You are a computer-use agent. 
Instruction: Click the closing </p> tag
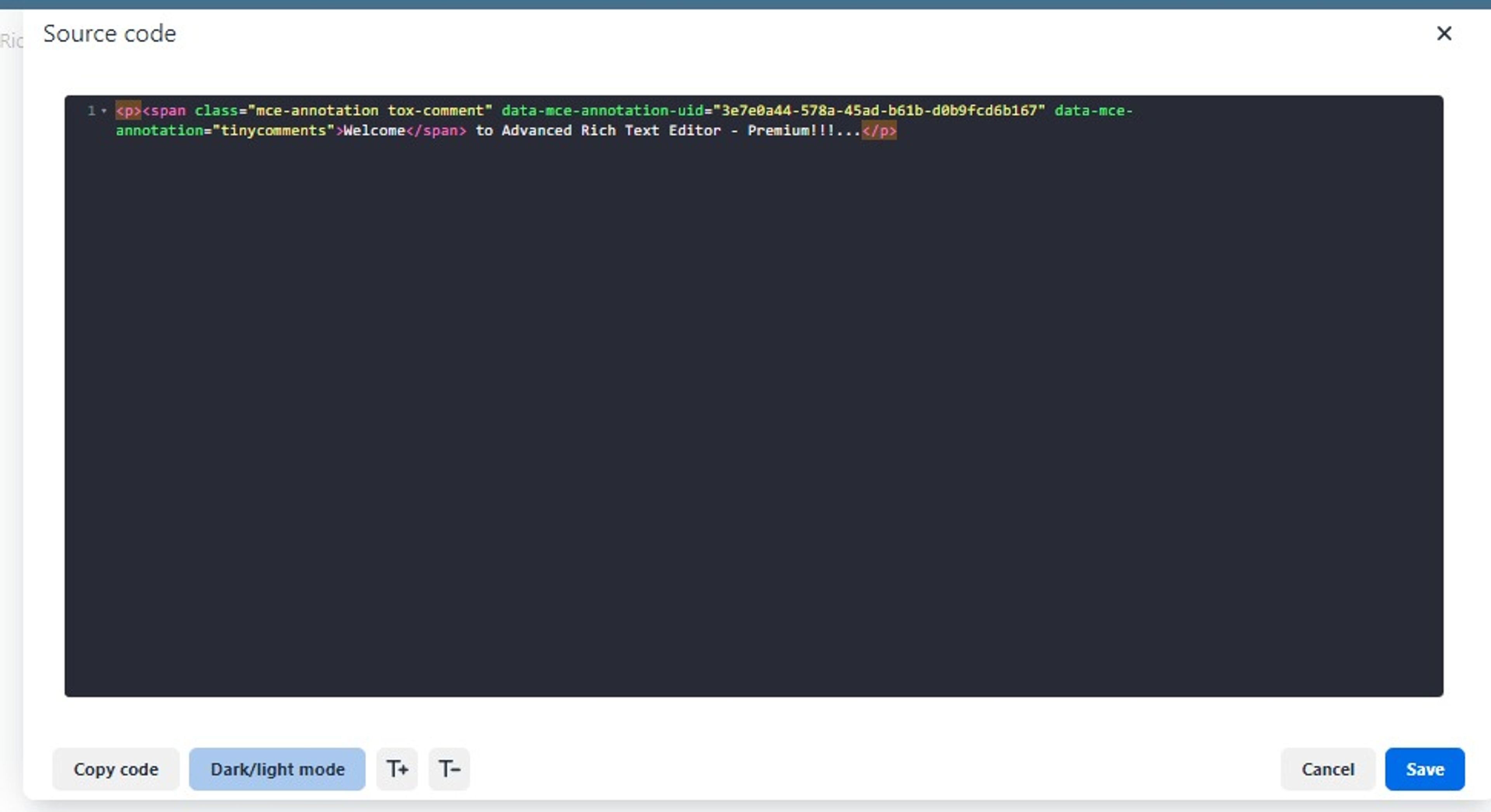(879, 130)
